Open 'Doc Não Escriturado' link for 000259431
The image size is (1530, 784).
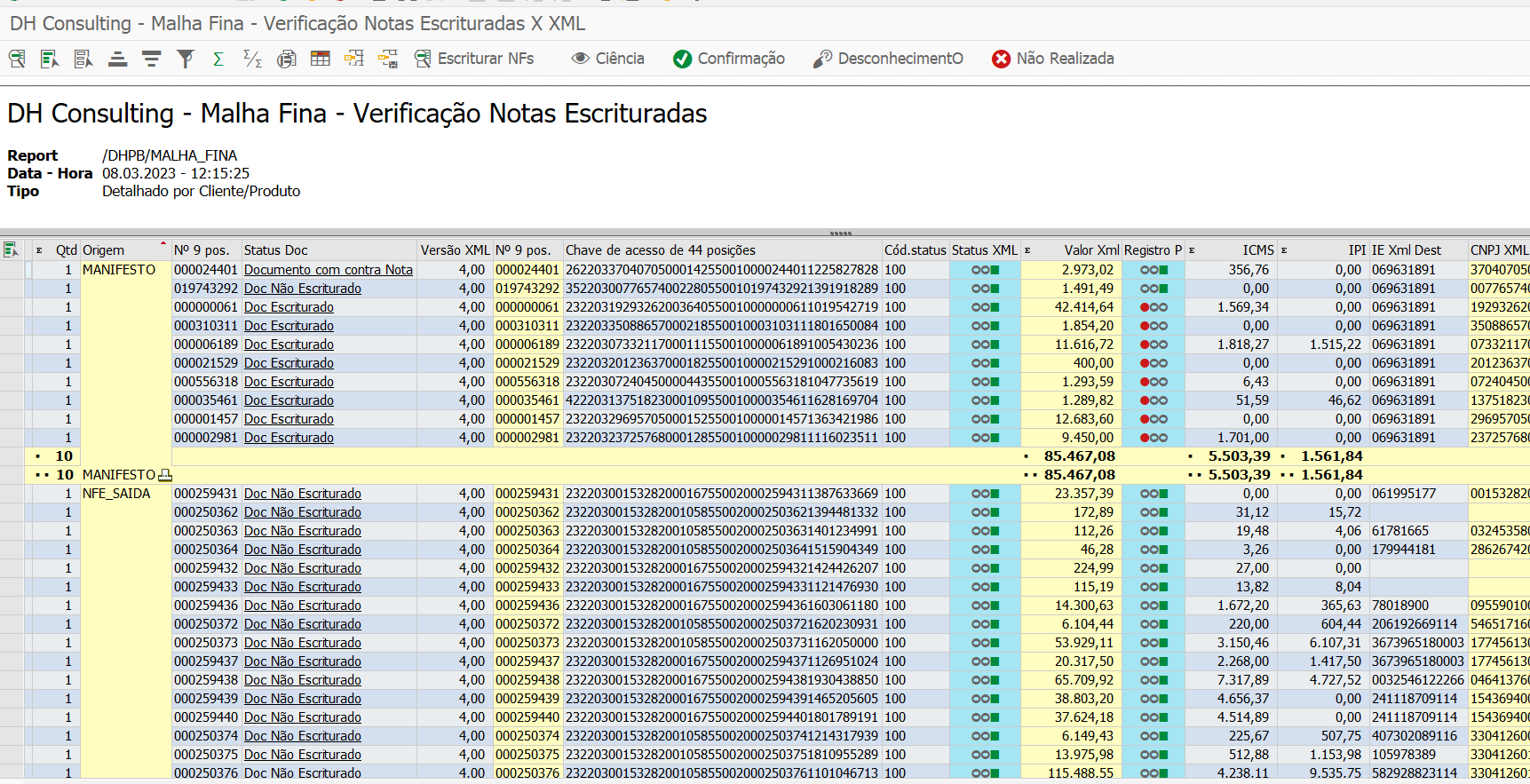(303, 494)
